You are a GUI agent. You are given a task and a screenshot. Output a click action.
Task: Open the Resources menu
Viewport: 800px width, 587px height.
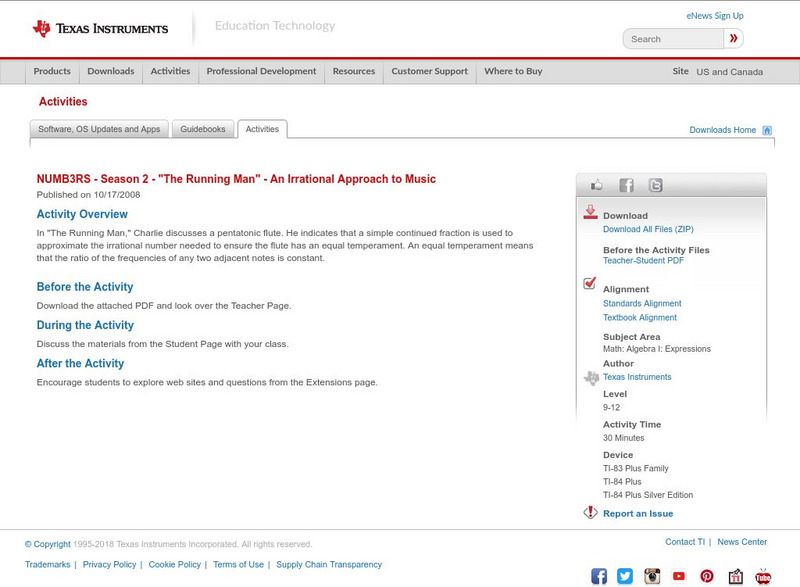[x=354, y=71]
